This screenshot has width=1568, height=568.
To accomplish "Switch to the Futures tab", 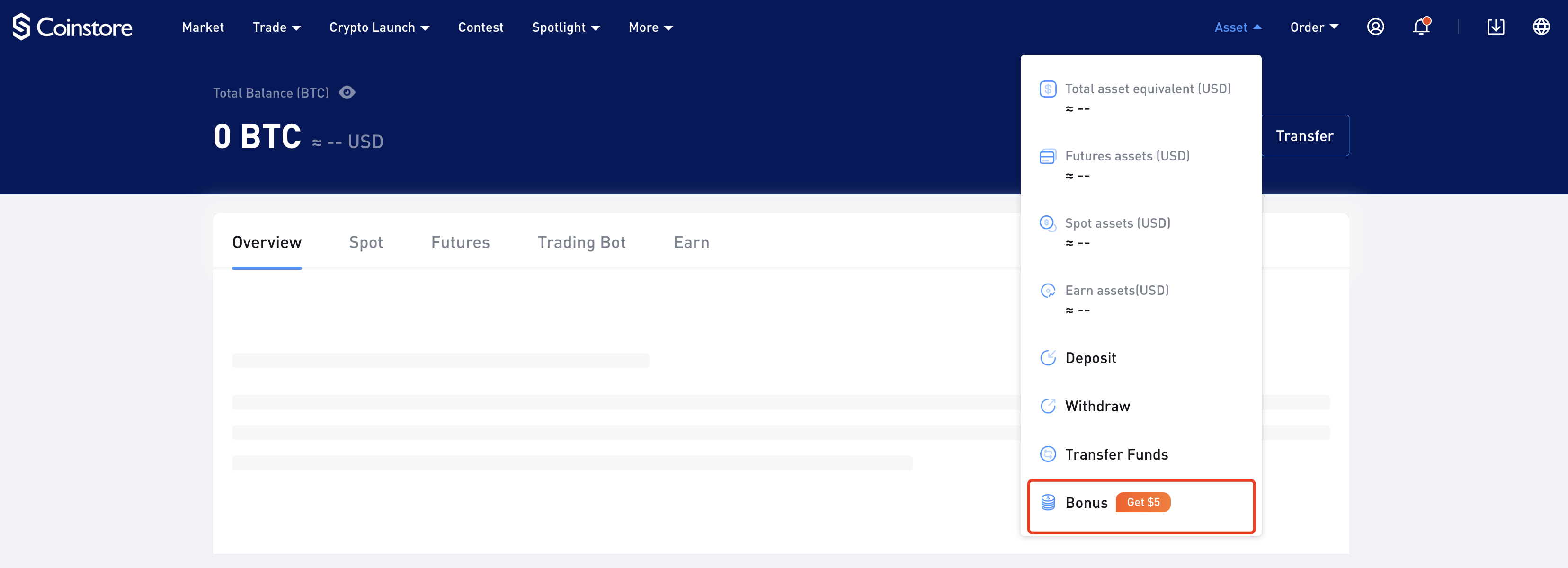I will pos(460,242).
